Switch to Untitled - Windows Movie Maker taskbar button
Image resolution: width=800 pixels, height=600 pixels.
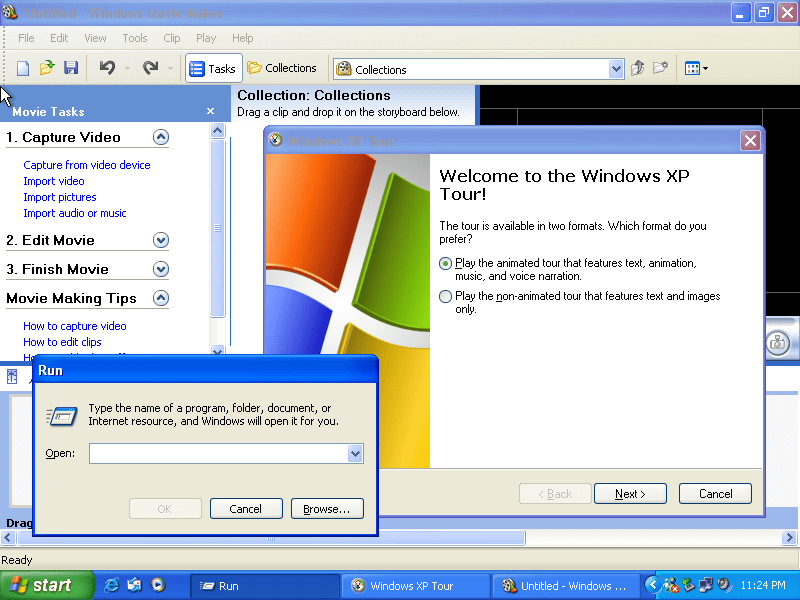[x=566, y=586]
